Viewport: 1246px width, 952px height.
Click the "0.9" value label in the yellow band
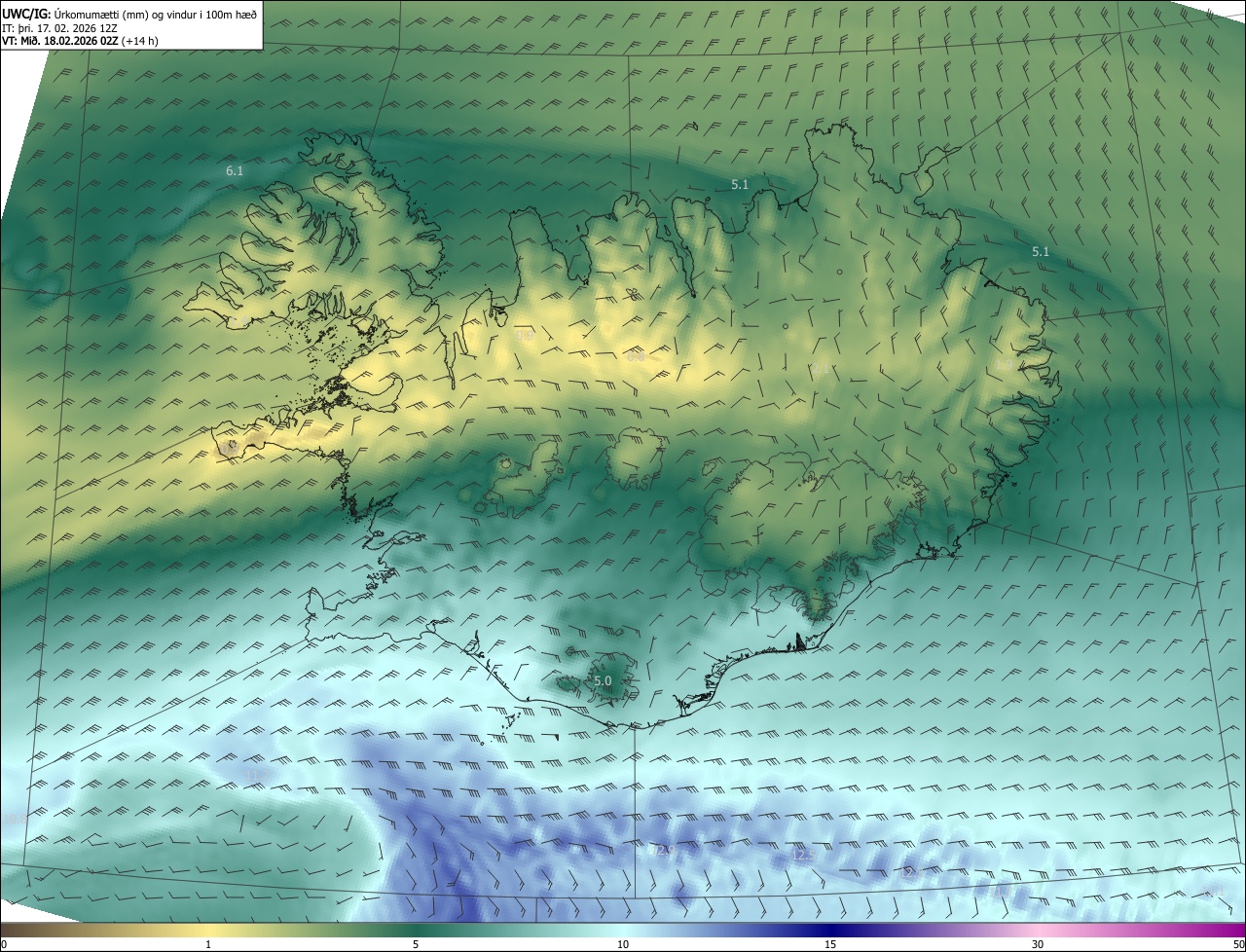525,336
